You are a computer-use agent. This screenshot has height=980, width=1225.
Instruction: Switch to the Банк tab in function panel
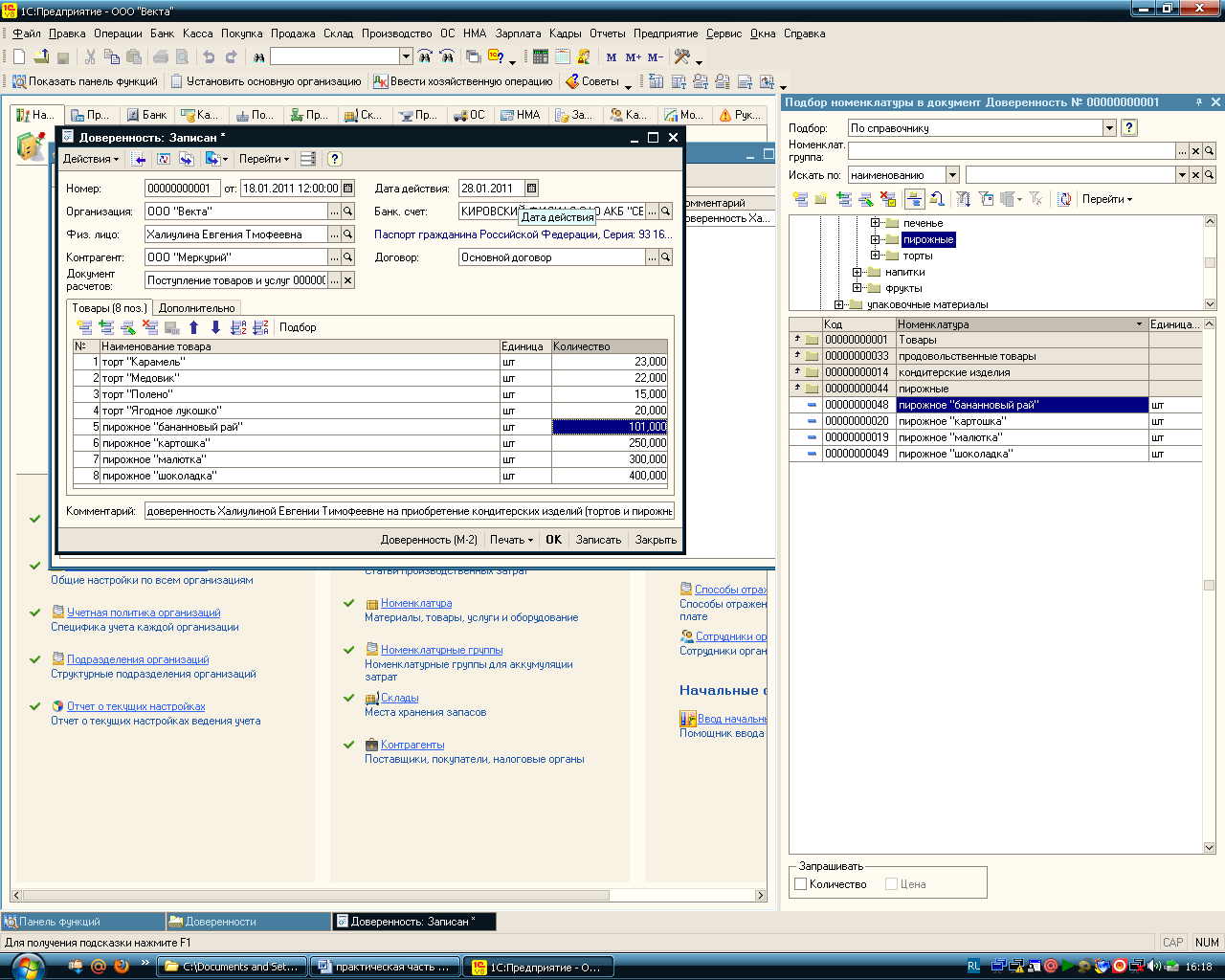point(146,115)
